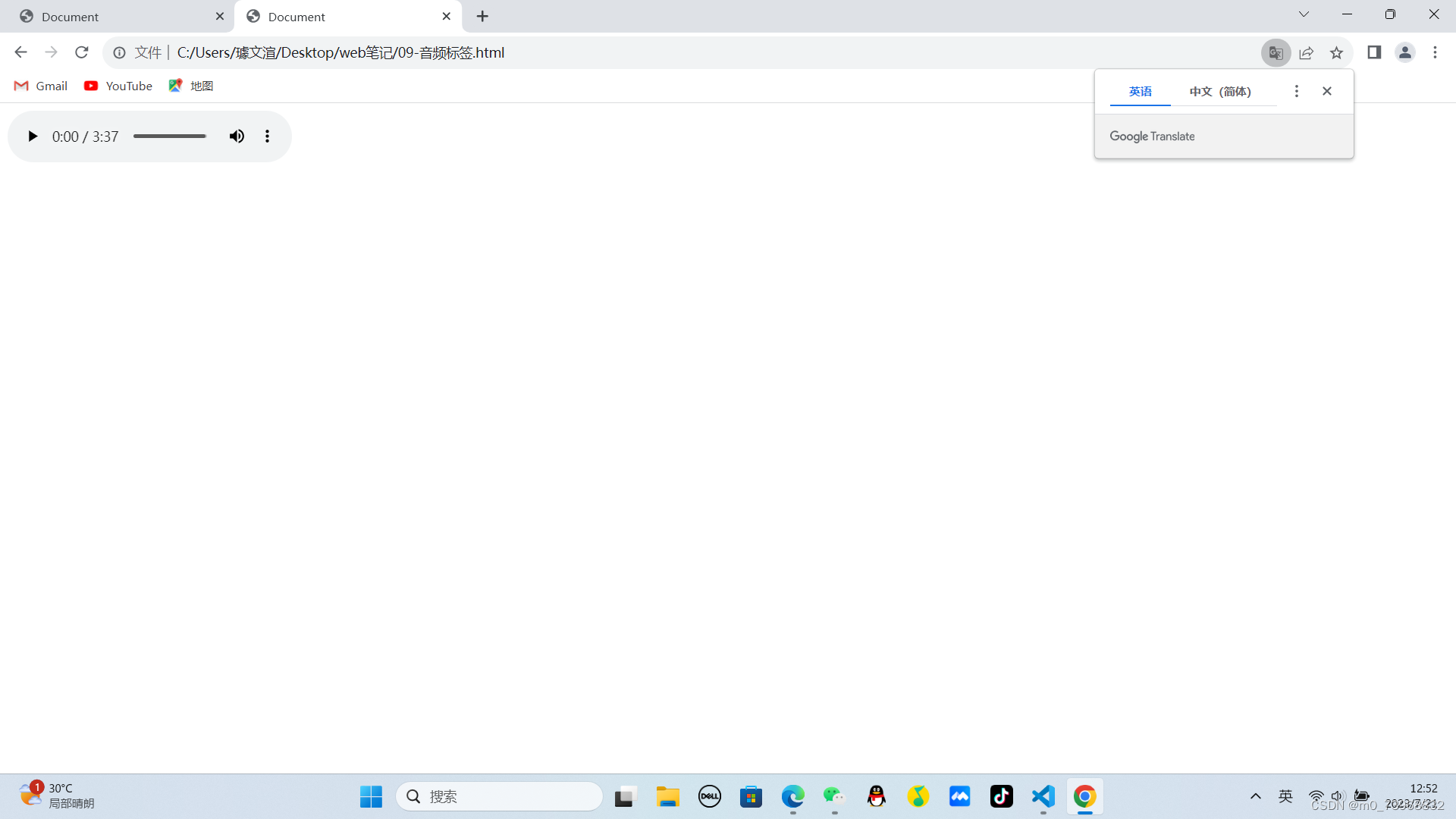Open Chrome's three-dot main menu
The height and width of the screenshot is (819, 1456).
click(1435, 52)
